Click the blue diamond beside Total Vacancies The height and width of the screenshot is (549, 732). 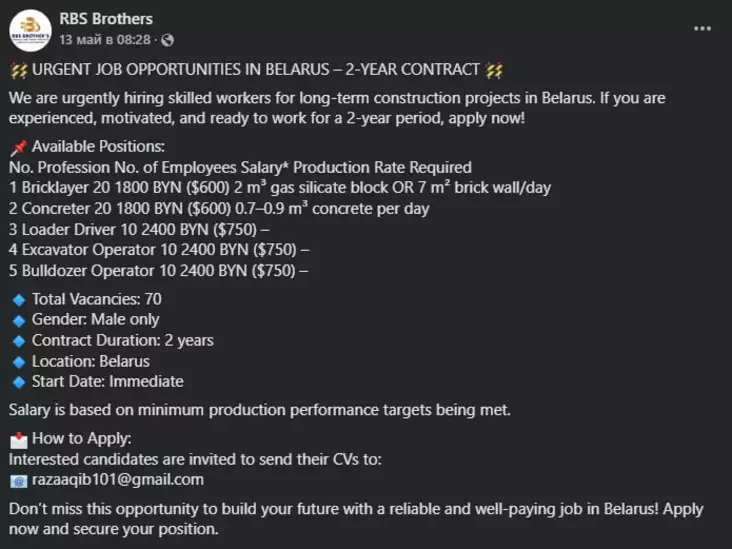point(19,300)
